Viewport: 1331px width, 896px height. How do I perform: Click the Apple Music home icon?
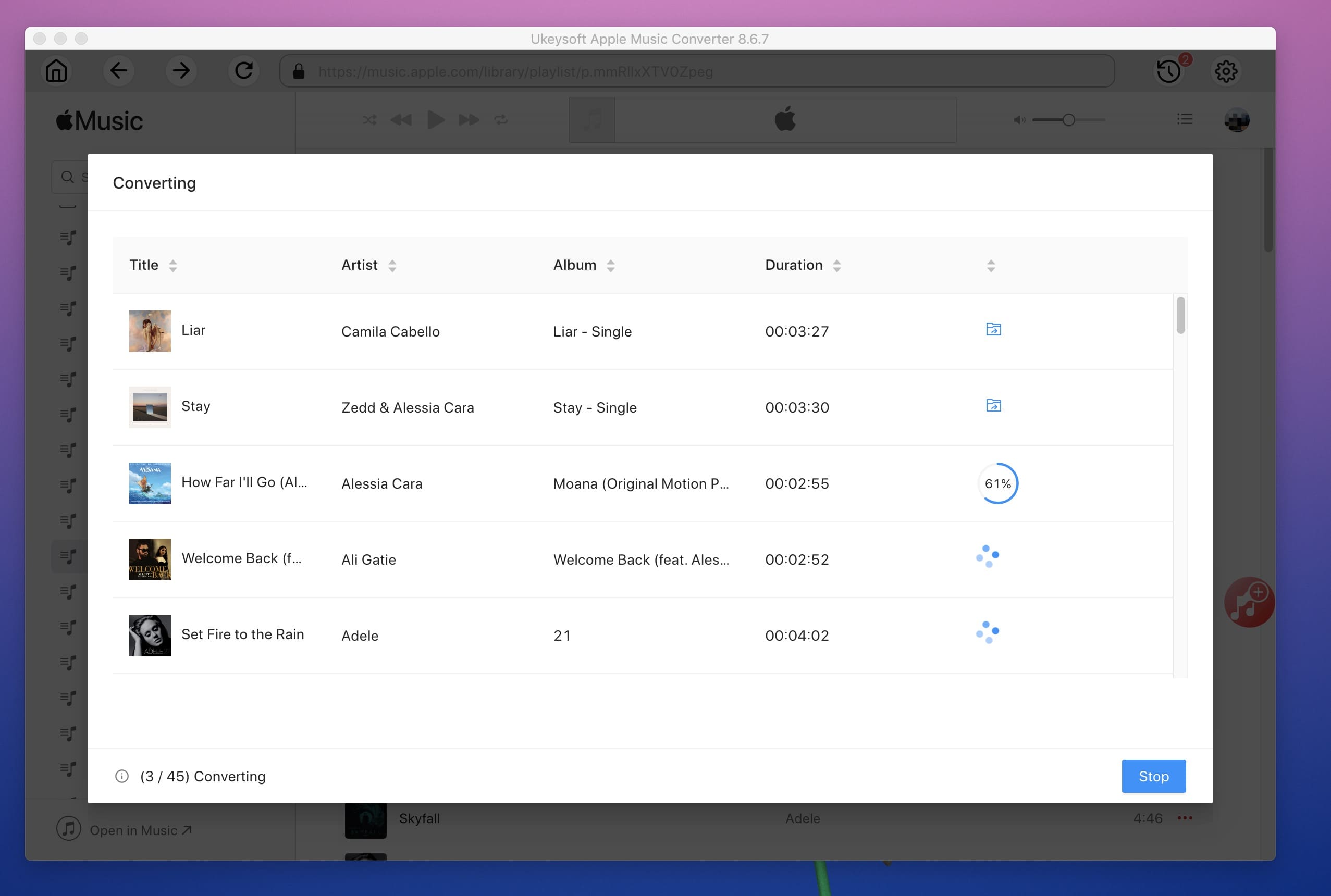(x=57, y=71)
